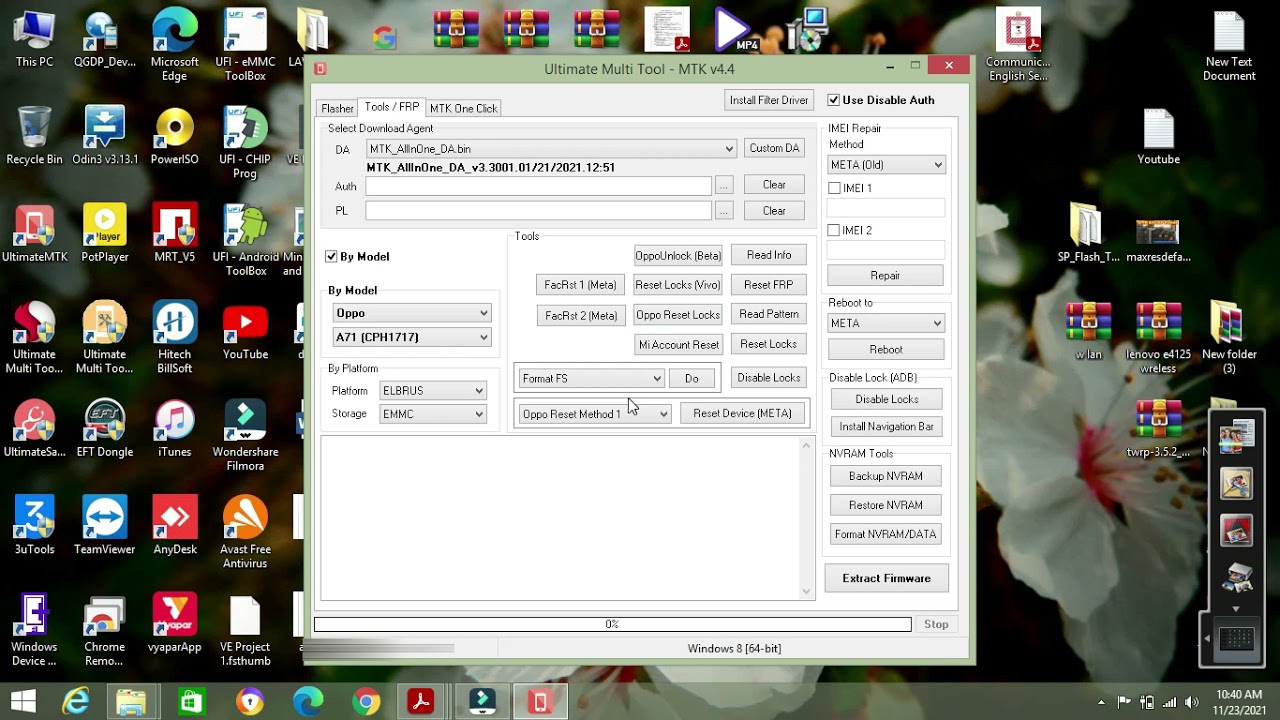Launch EFT Dongle desktop shortcut

tap(105, 429)
